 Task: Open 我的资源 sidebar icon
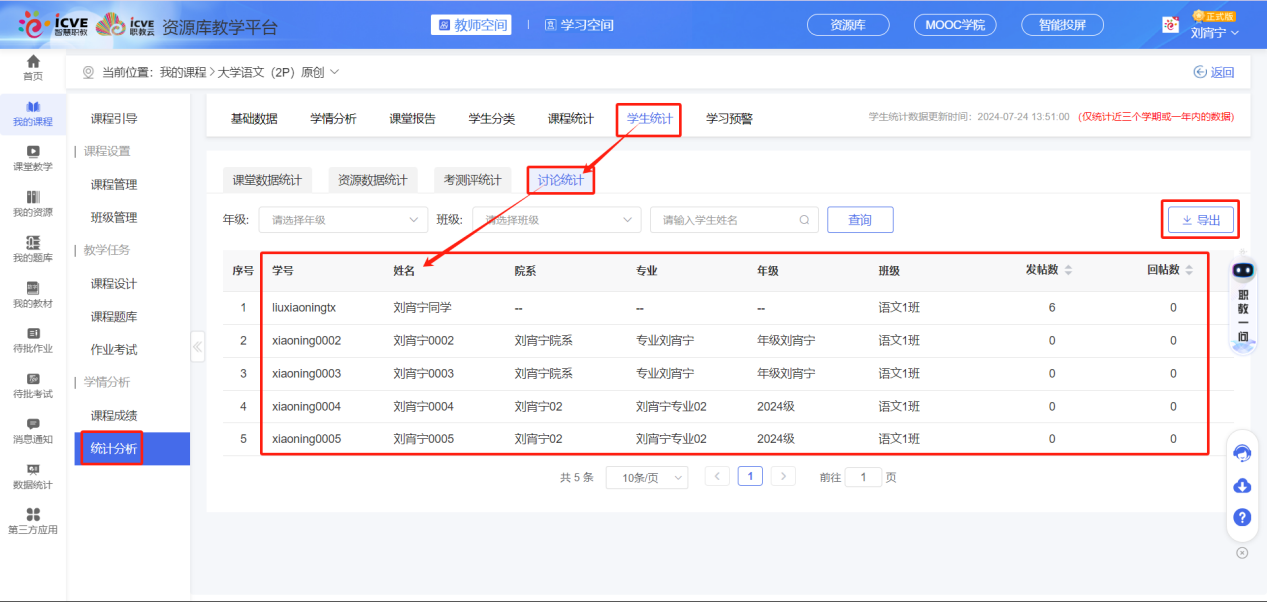(x=33, y=203)
